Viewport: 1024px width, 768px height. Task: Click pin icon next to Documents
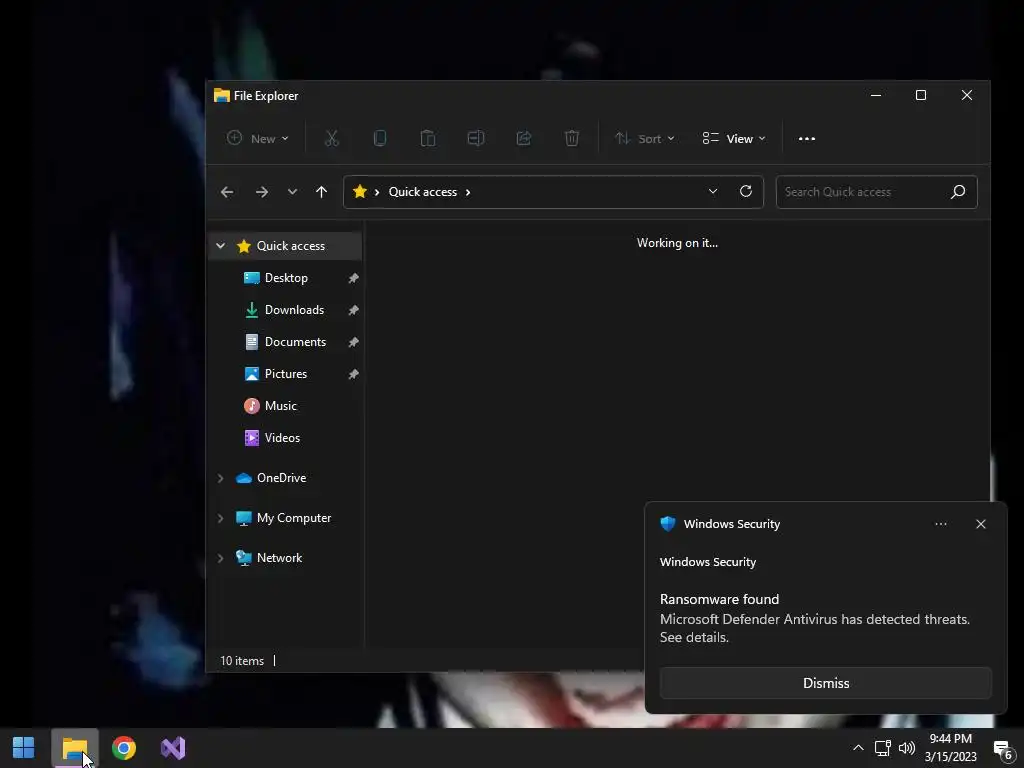click(353, 342)
